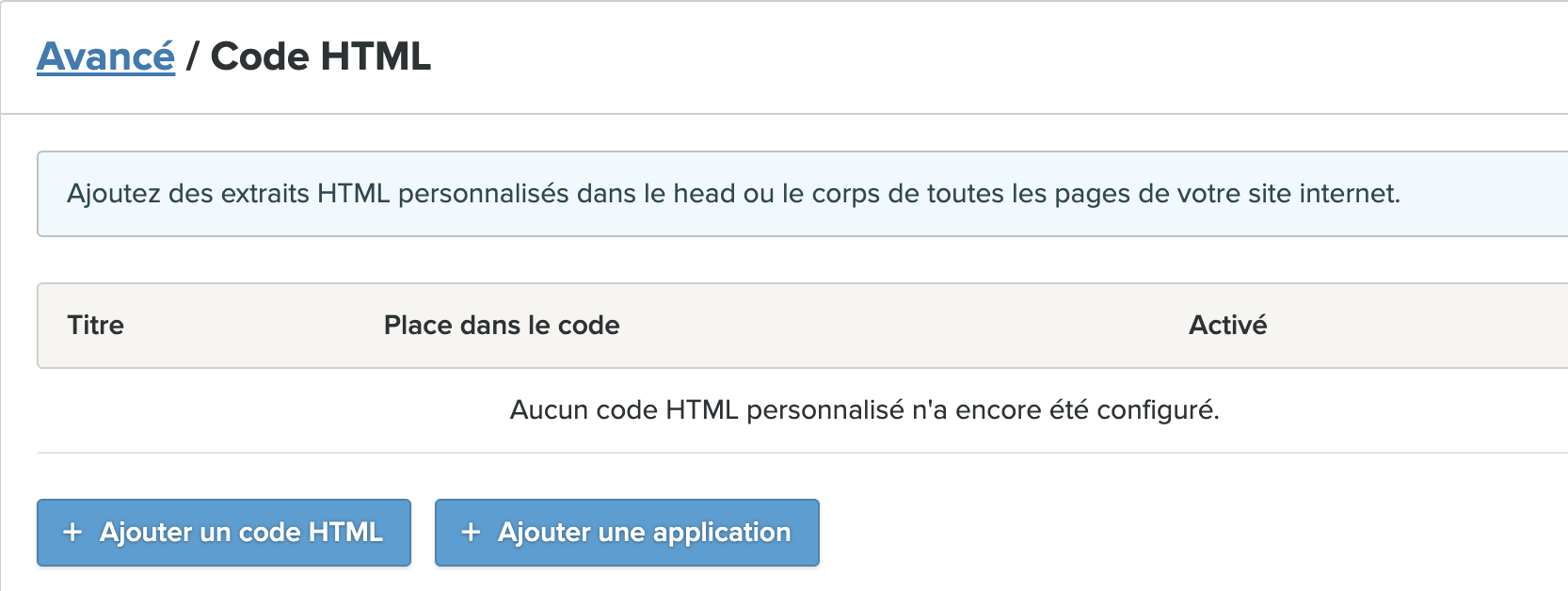Select the Place dans le code column header
This screenshot has width=1568, height=591.
pos(502,325)
